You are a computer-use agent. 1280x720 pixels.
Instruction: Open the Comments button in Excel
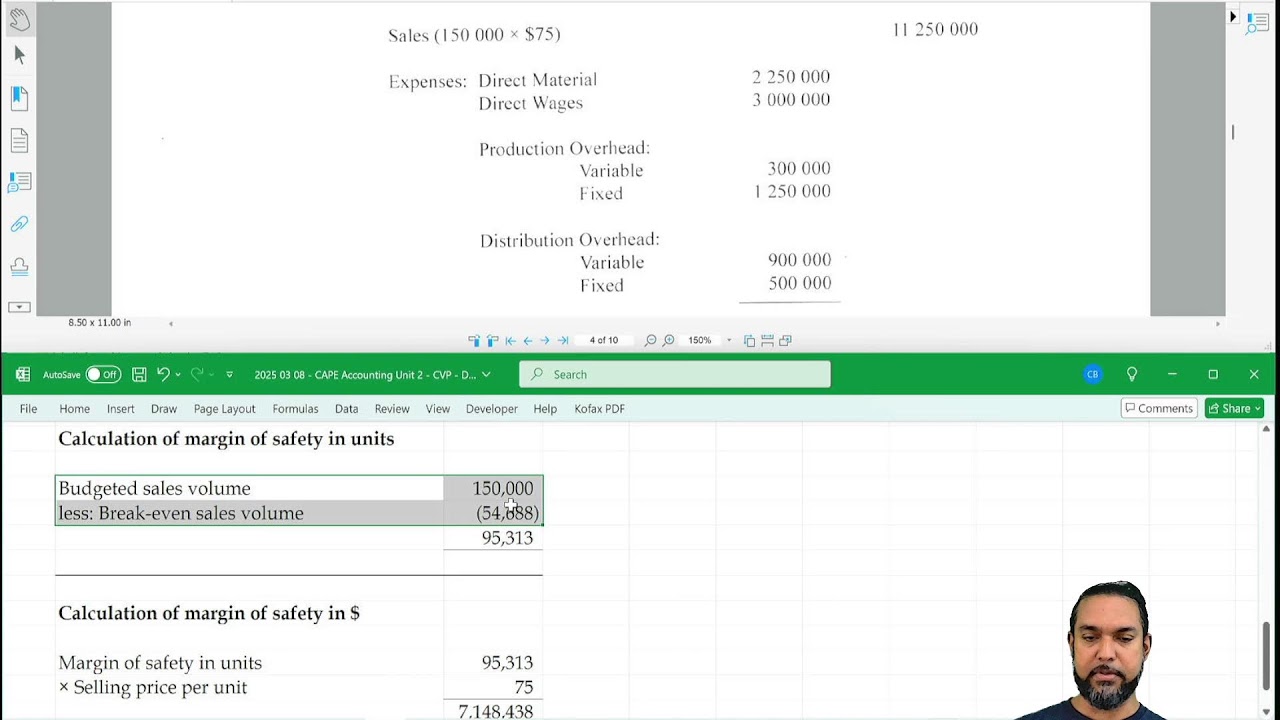(1159, 408)
